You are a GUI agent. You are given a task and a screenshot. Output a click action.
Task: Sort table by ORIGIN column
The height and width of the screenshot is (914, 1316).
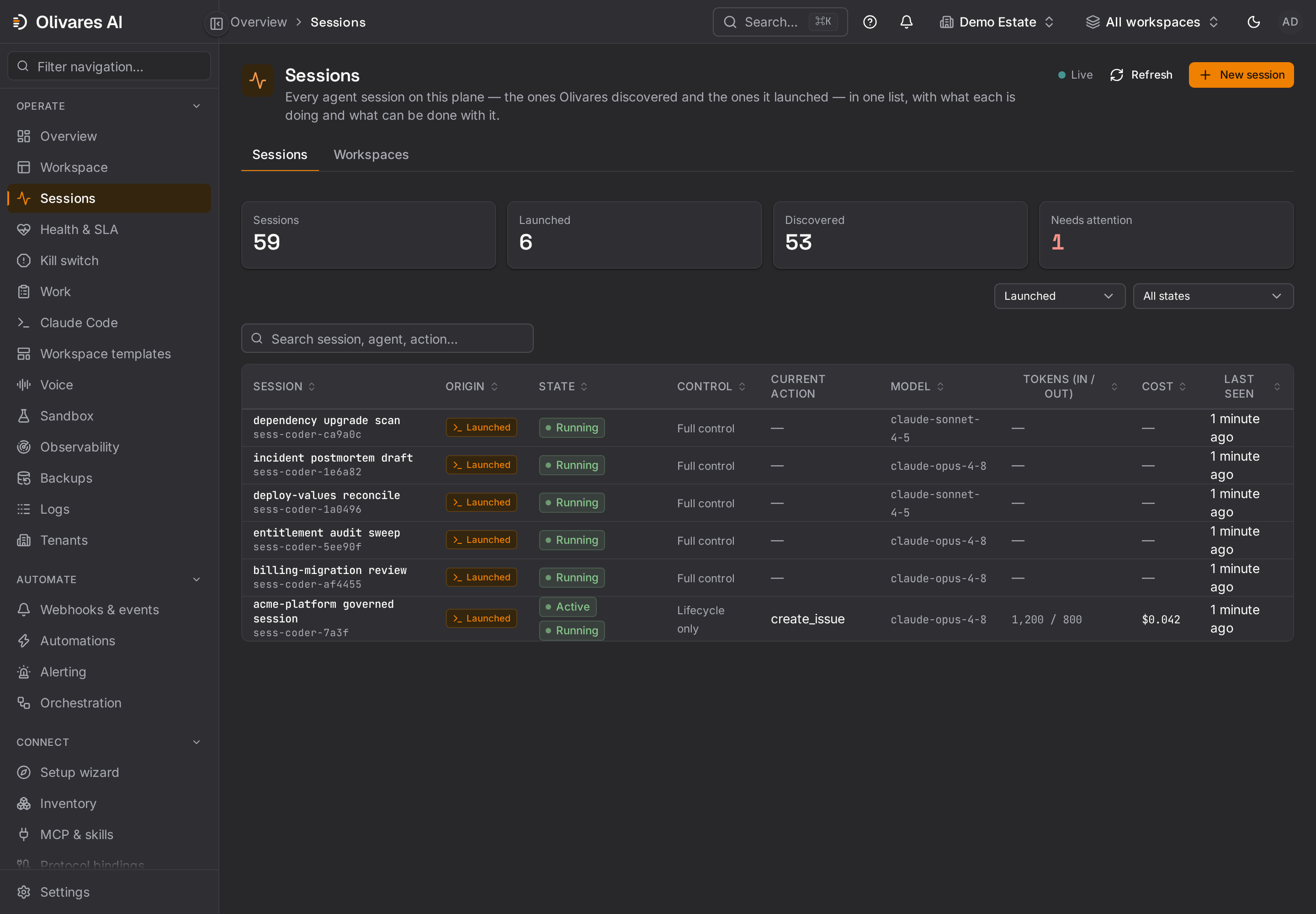tap(472, 387)
